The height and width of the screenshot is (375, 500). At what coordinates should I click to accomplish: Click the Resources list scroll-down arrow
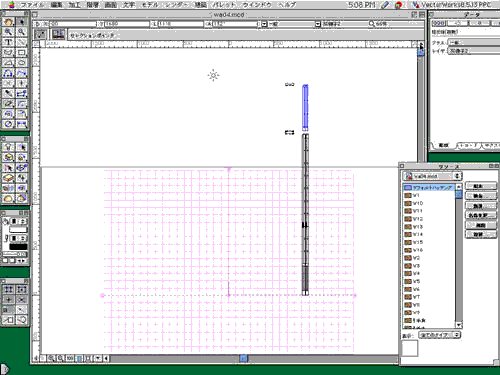click(x=459, y=325)
